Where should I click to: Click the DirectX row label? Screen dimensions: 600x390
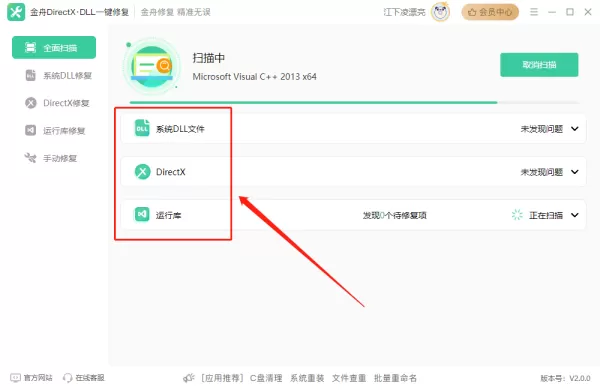[x=171, y=172]
